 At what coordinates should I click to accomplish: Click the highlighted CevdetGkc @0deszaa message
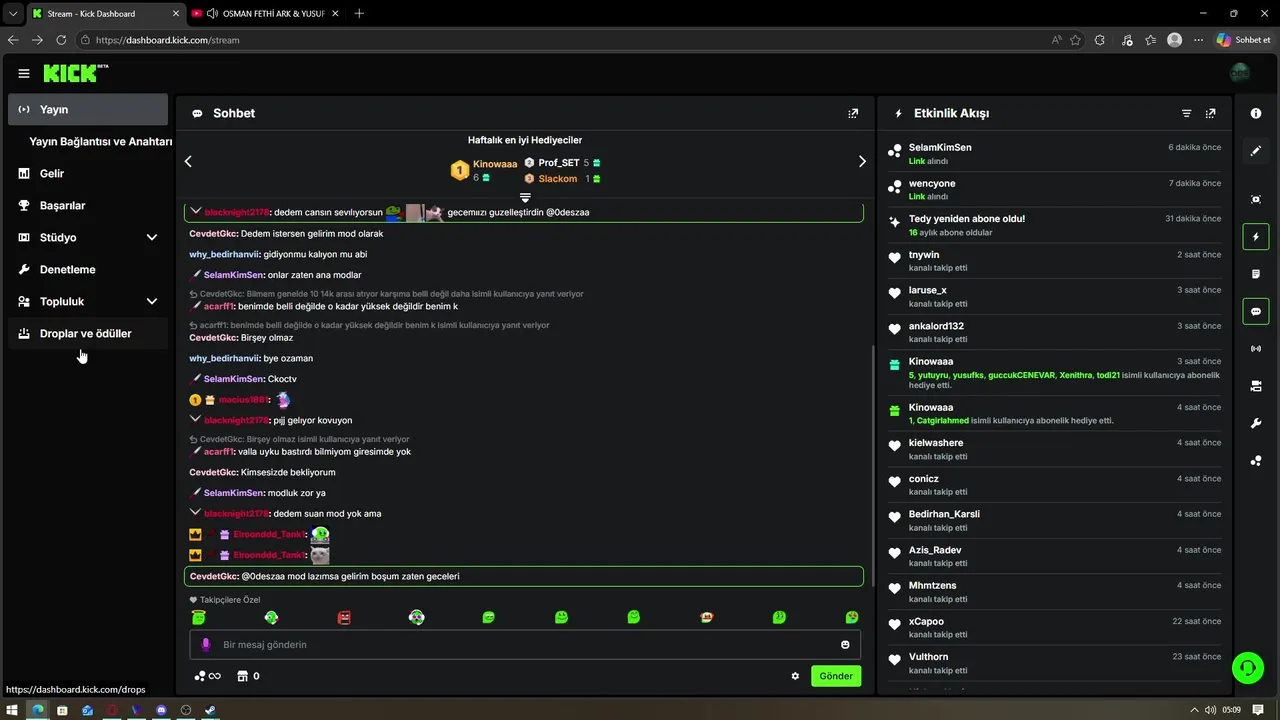pos(524,576)
